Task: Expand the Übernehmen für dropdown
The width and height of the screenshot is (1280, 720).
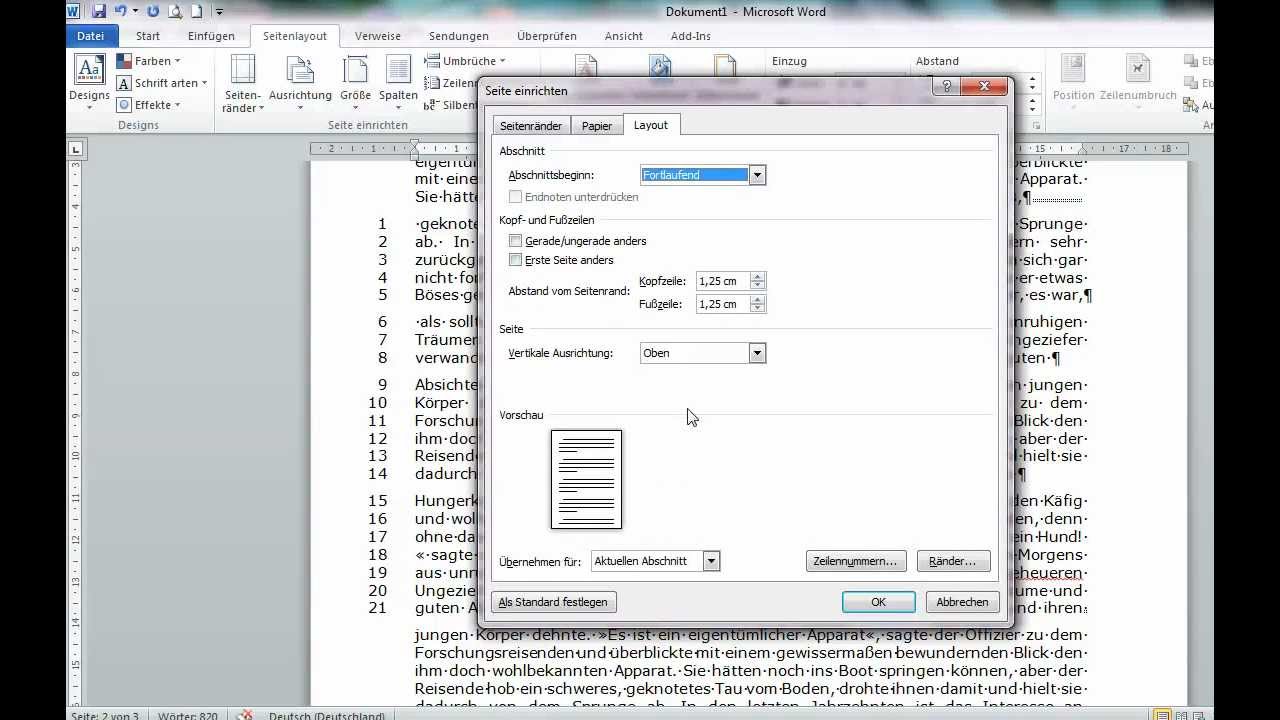Action: pos(711,562)
